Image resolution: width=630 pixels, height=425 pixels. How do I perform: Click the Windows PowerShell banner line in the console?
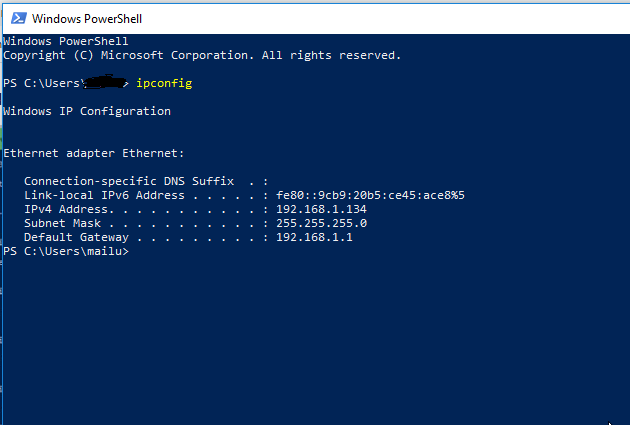(x=66, y=41)
